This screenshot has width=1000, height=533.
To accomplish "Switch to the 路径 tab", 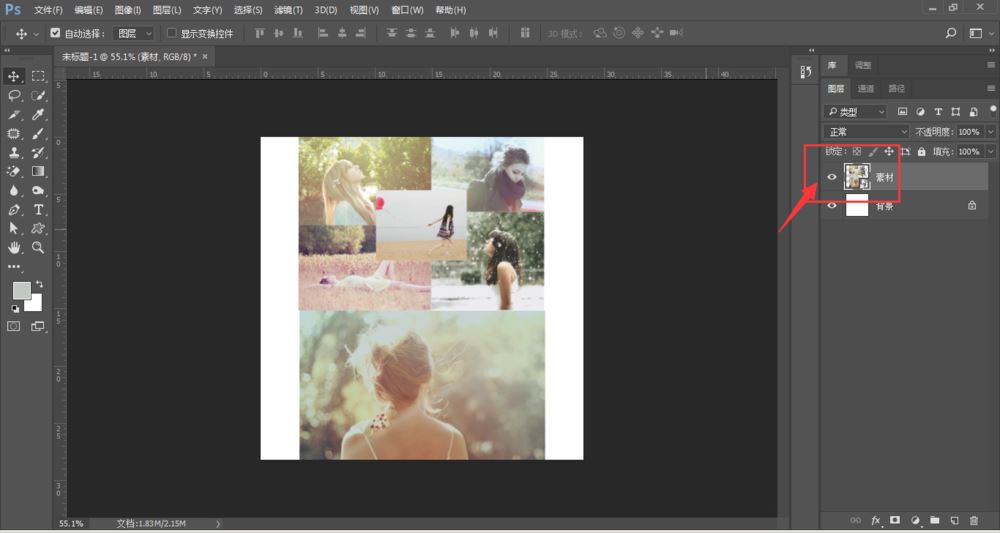I will [896, 89].
